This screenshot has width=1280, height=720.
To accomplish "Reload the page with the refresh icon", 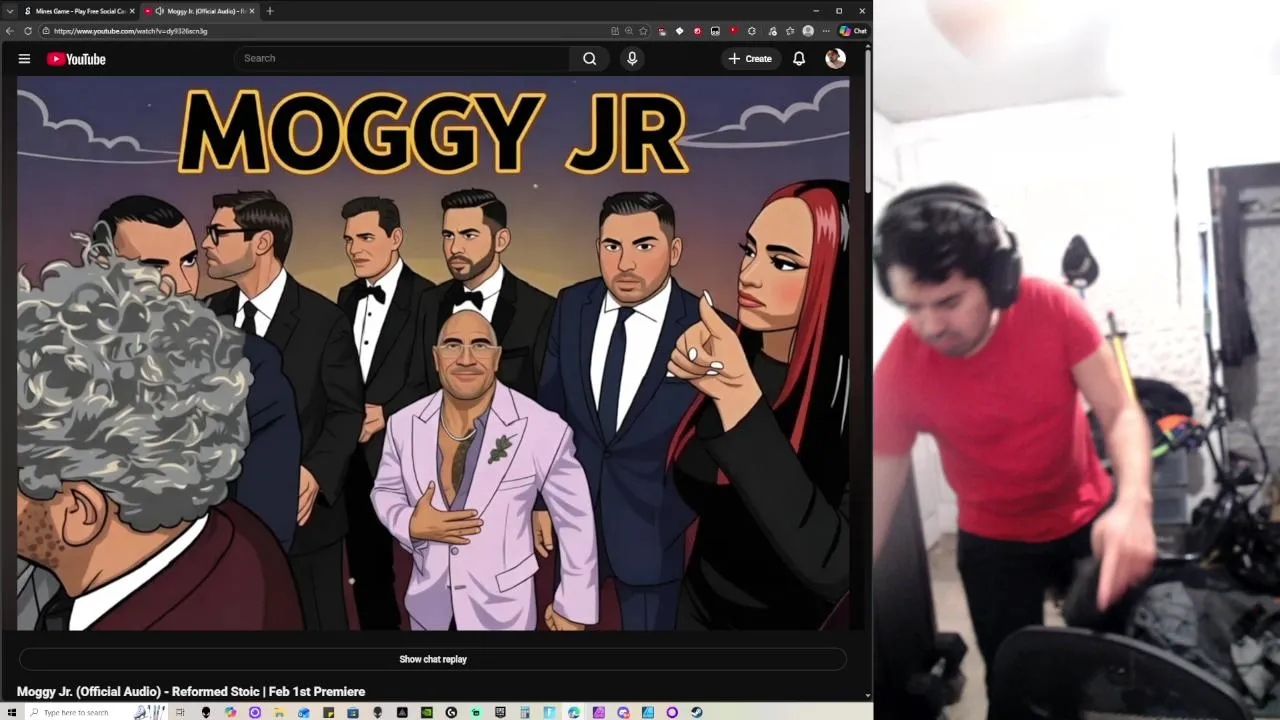I will coord(28,31).
